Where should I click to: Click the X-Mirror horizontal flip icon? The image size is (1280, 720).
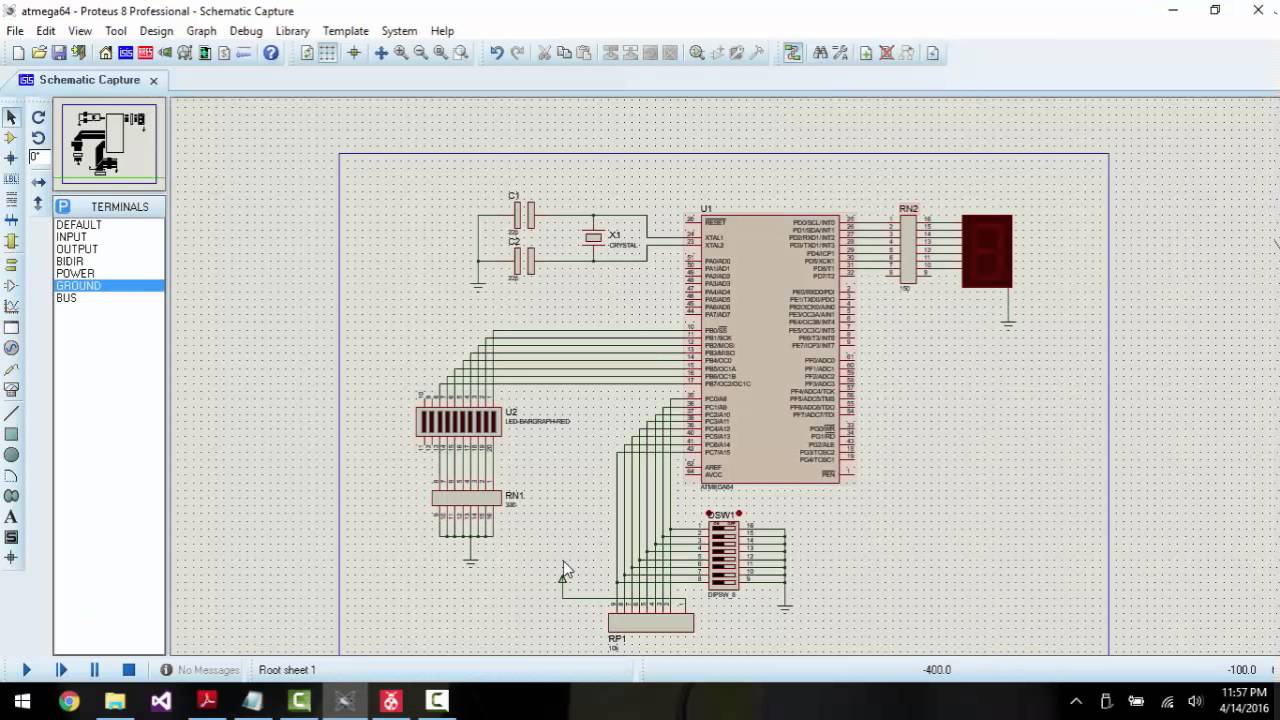(x=38, y=182)
